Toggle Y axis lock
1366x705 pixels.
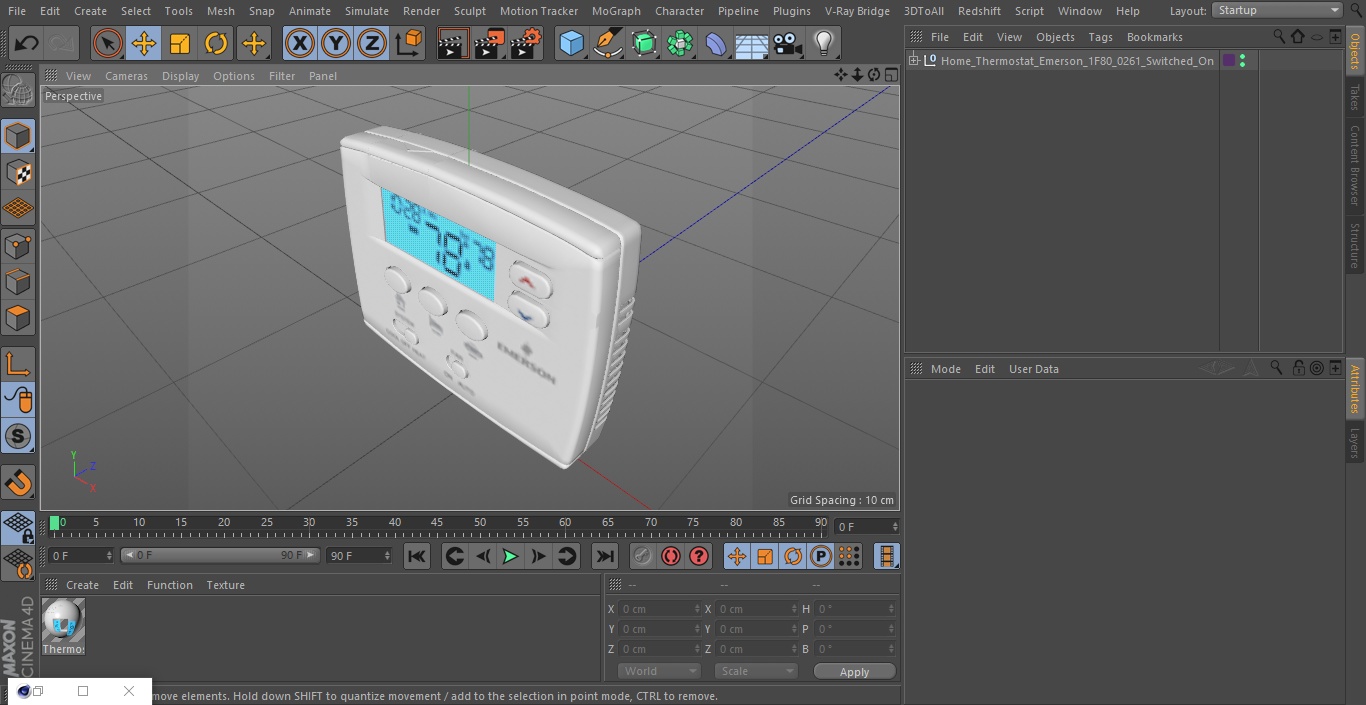[335, 44]
